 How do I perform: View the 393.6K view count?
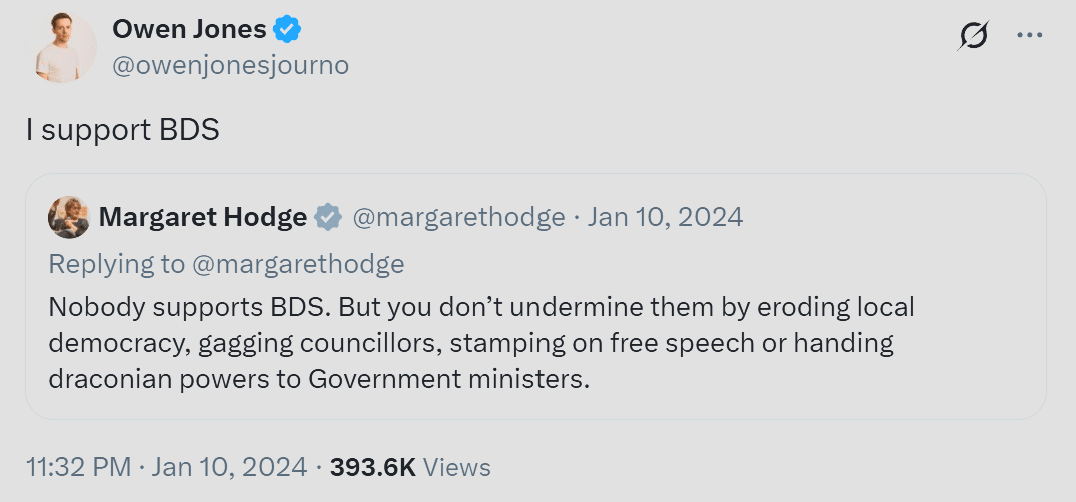372,467
